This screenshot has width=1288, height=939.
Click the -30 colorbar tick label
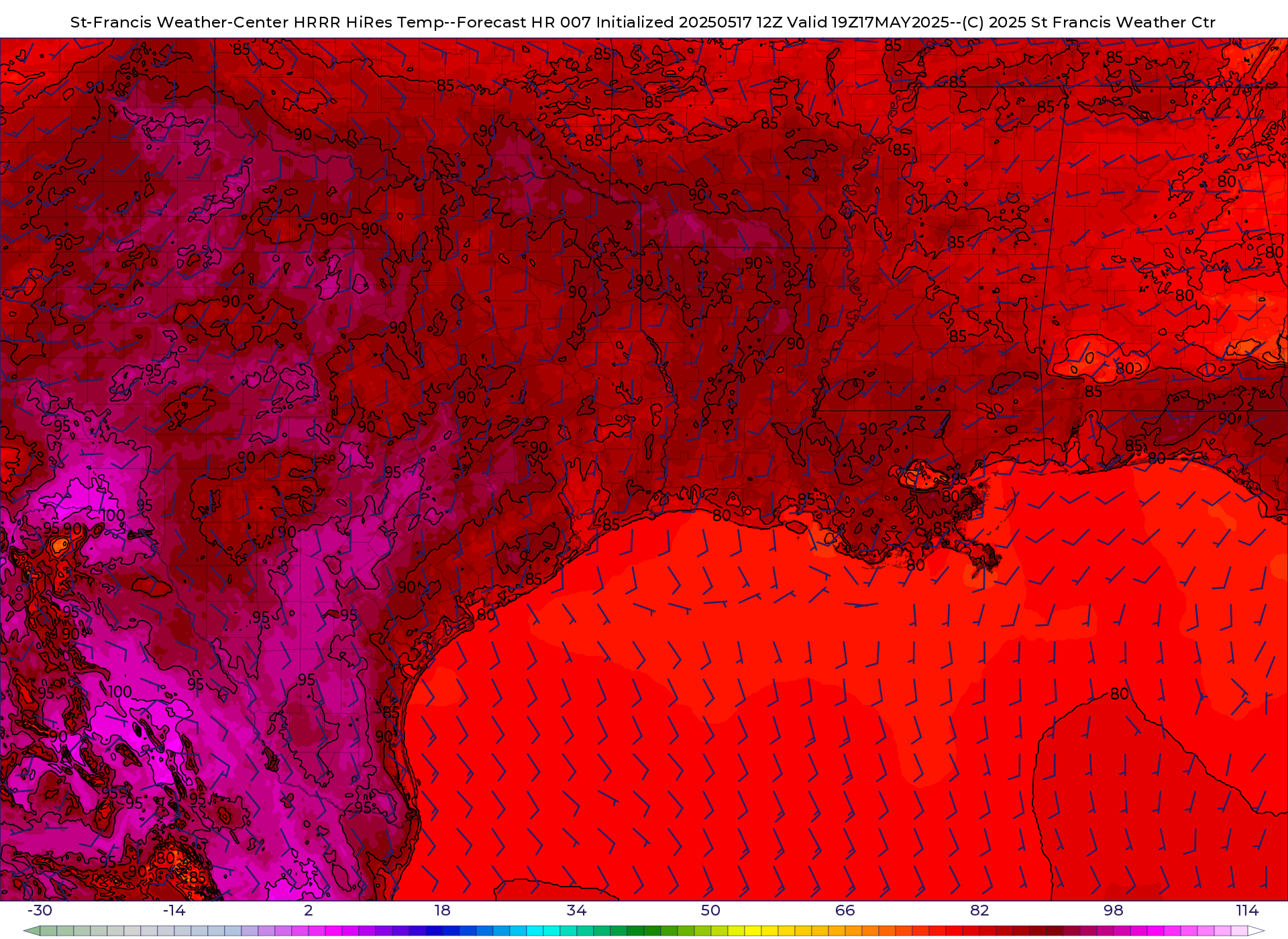coord(40,910)
